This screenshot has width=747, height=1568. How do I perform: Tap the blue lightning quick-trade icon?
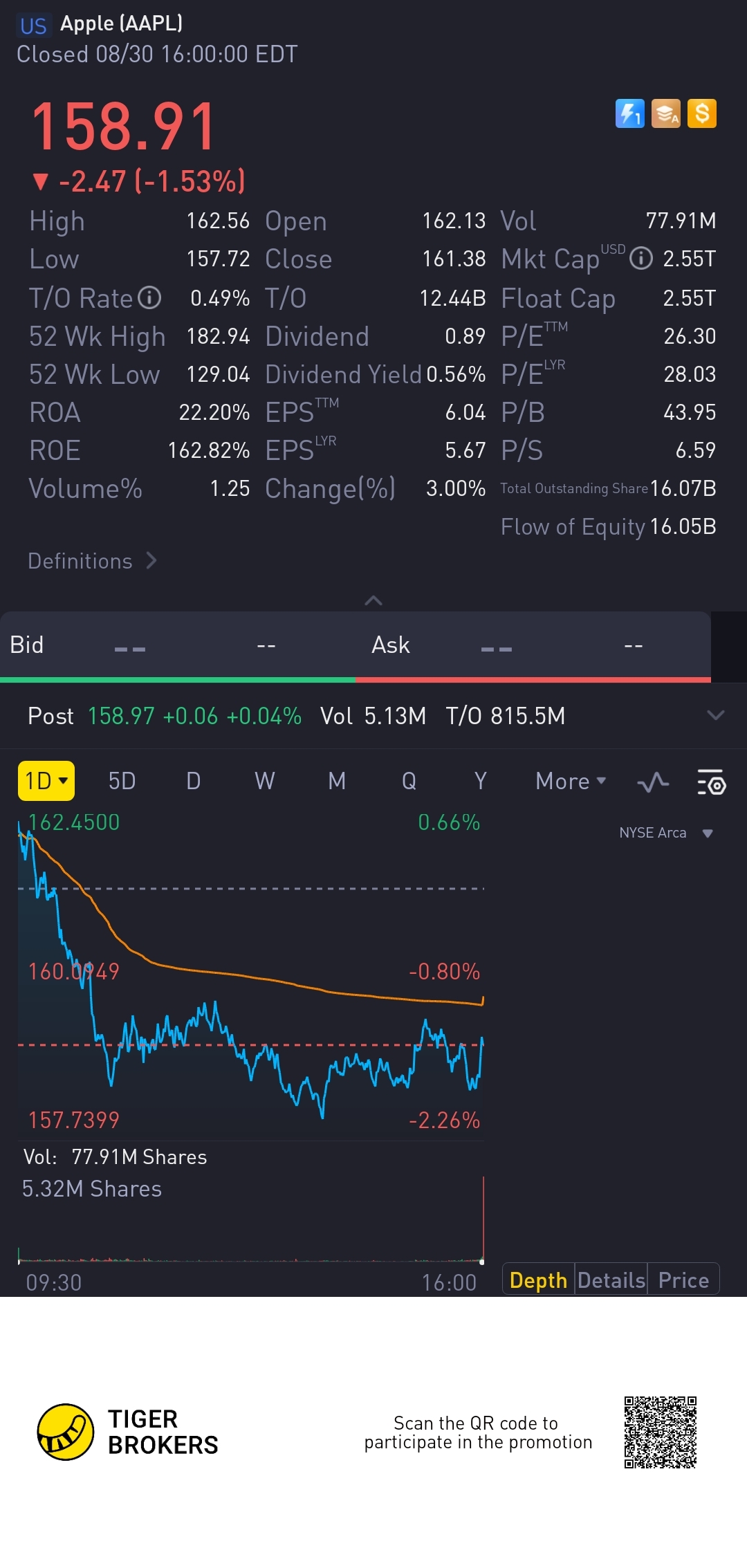[x=629, y=113]
